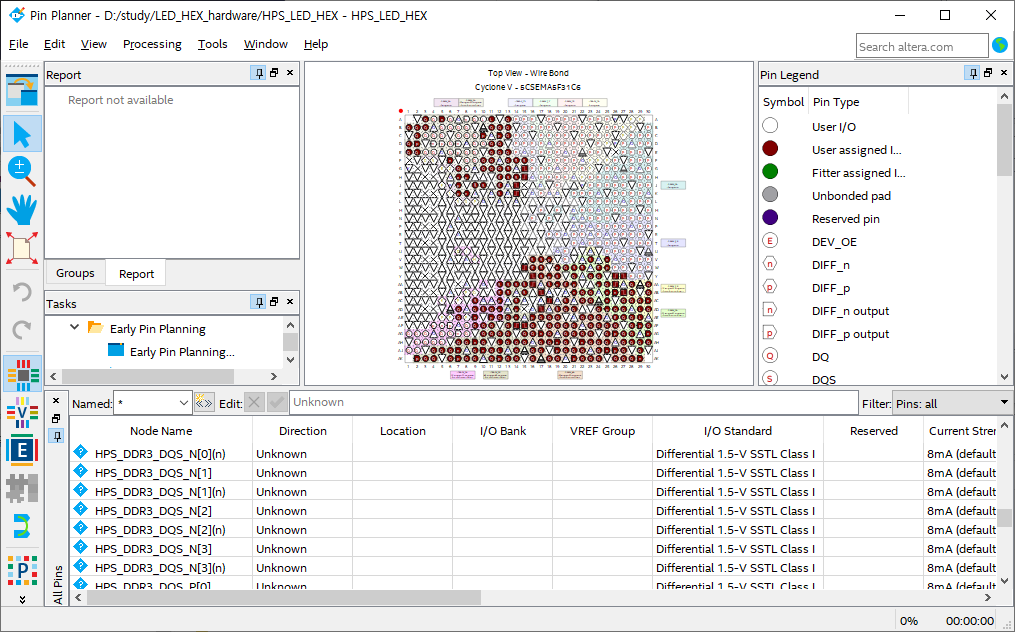
Task: Switch to the Groups tab
Action: [x=75, y=273]
